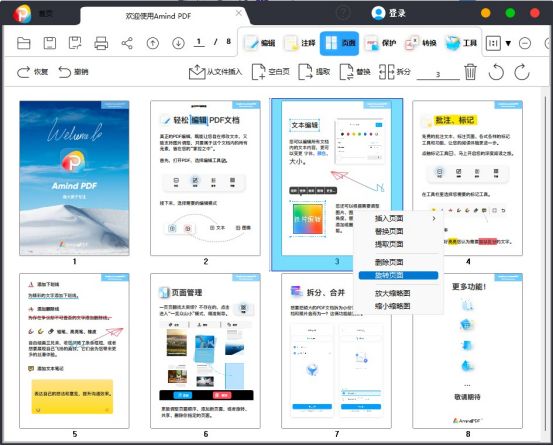
Task: Go to the next page with the down arrow
Action: tap(178, 43)
